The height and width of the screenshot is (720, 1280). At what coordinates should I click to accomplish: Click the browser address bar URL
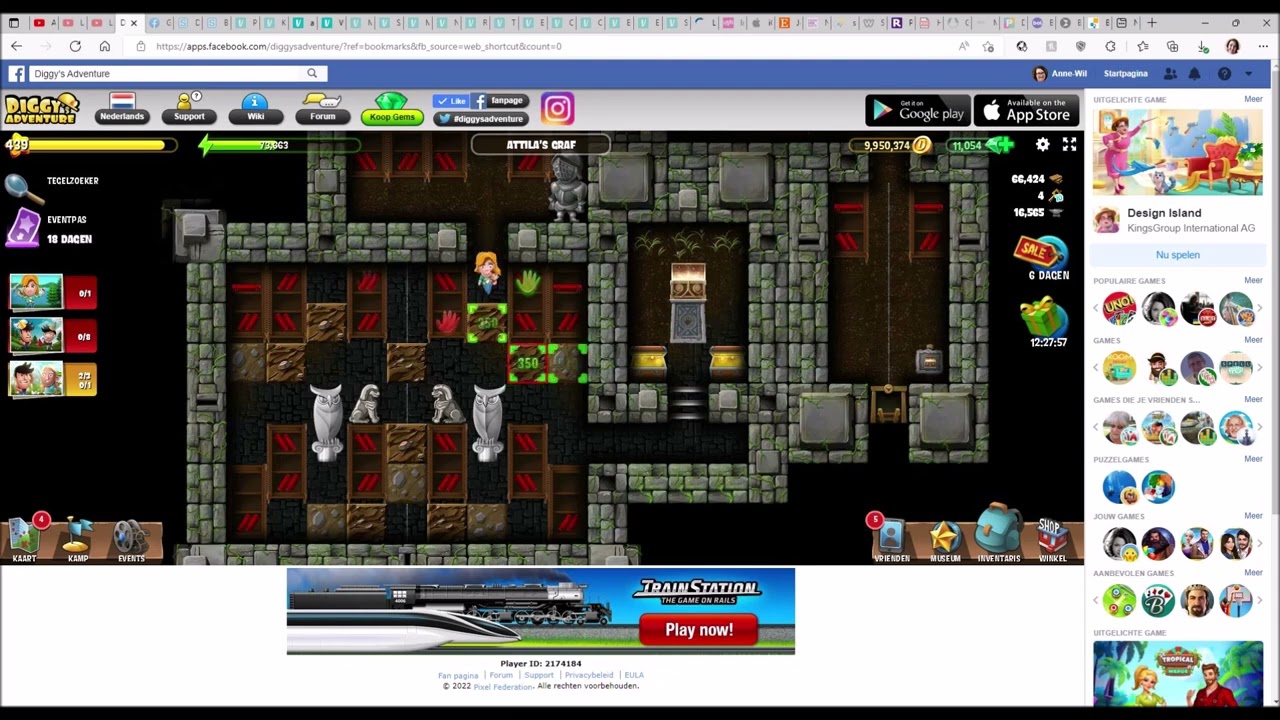coord(359,46)
